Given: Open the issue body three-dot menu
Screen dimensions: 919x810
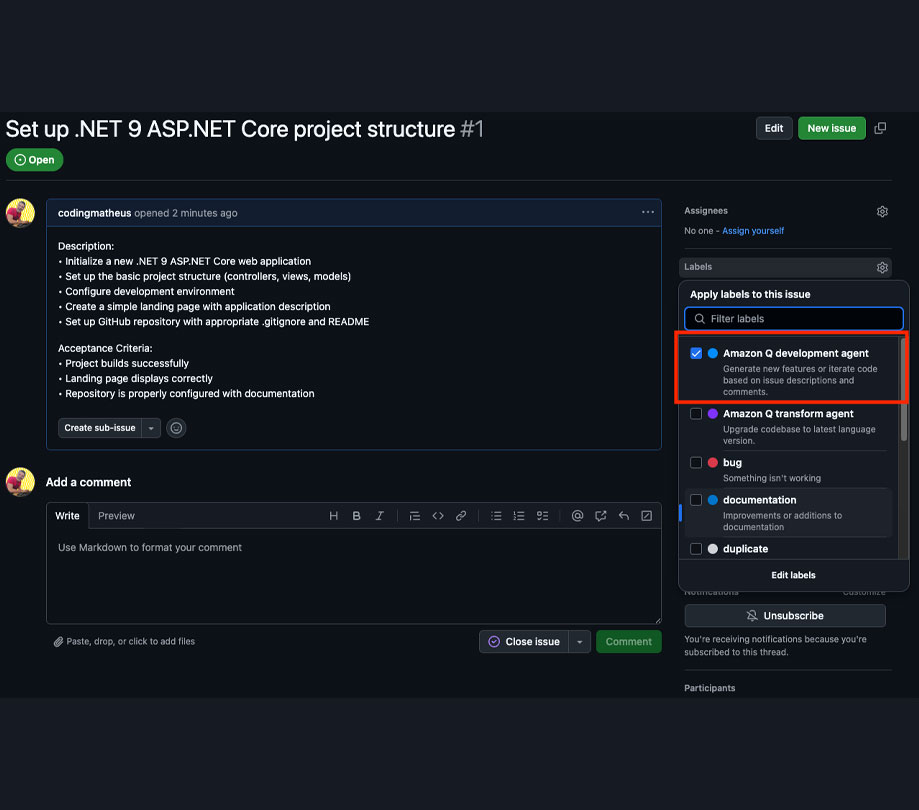Looking at the screenshot, I should pos(648,212).
